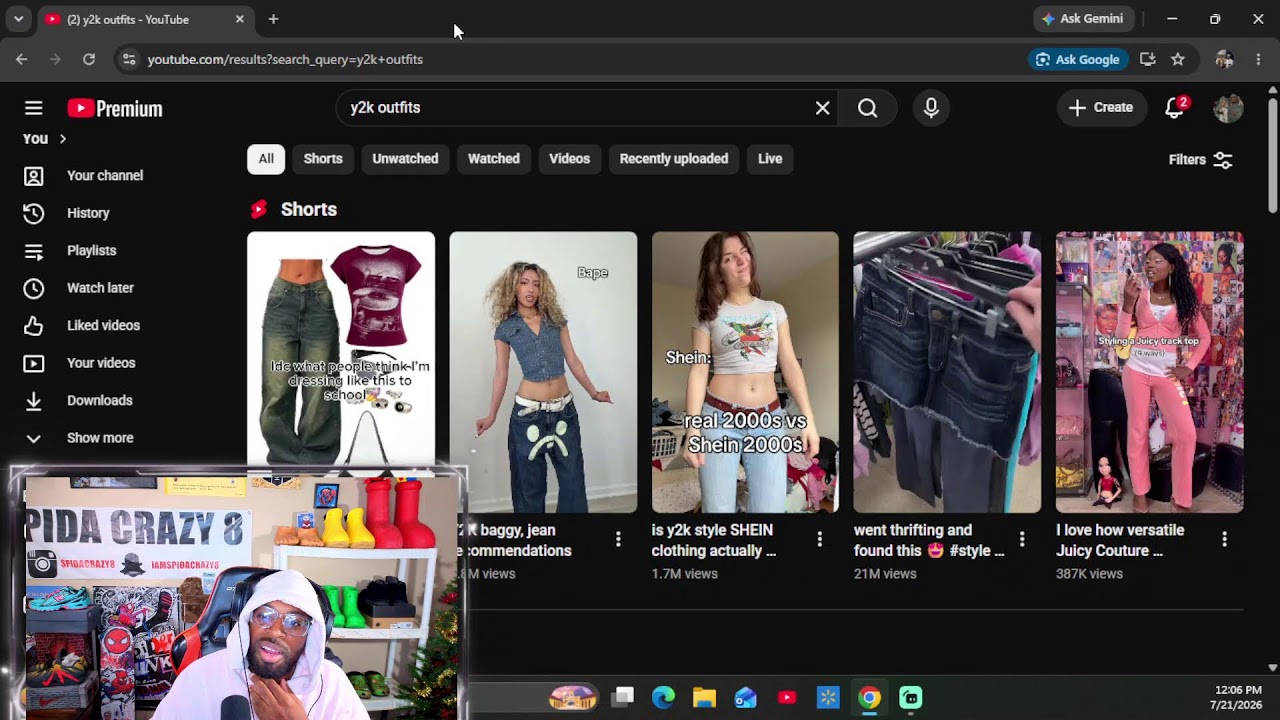This screenshot has height=720, width=1280.
Task: Open 'is y2k style SHEIN clothing actually' title
Action: pyautogui.click(x=714, y=540)
